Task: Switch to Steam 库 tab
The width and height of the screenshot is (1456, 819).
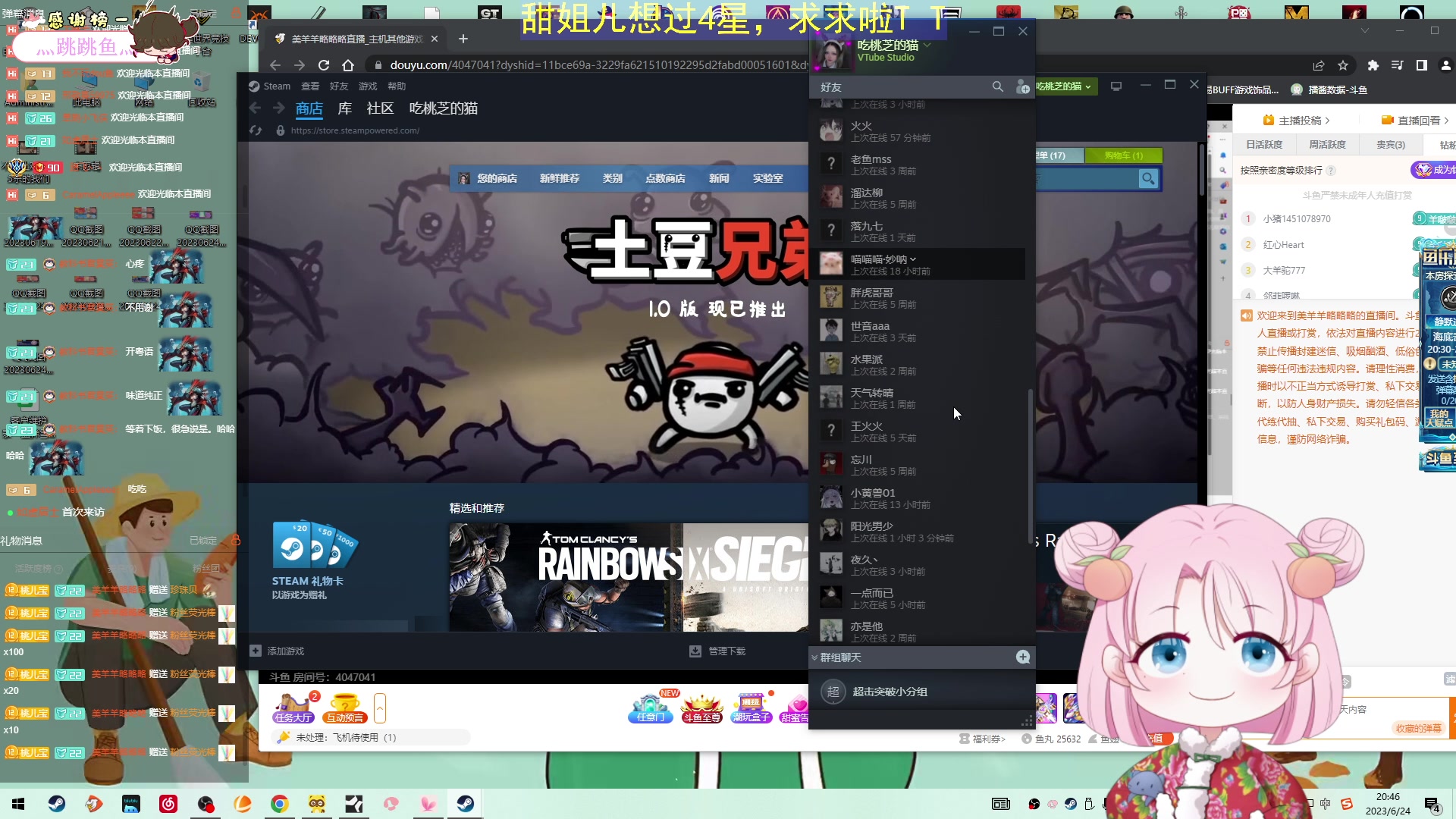Action: coord(344,108)
